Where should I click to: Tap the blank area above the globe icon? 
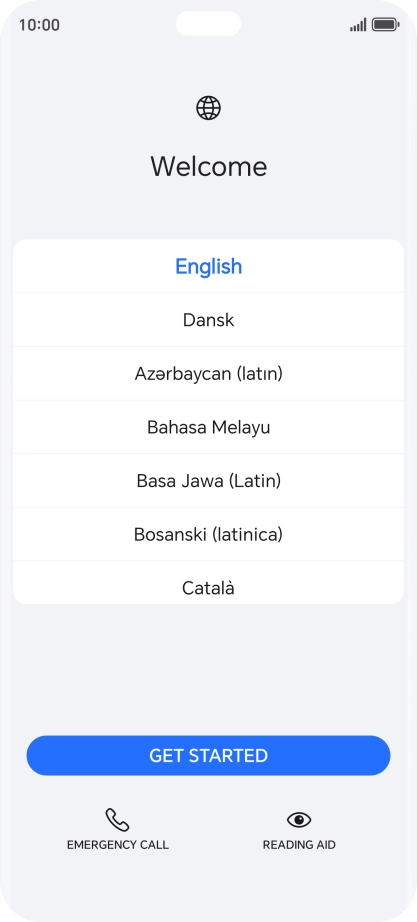pos(208,66)
